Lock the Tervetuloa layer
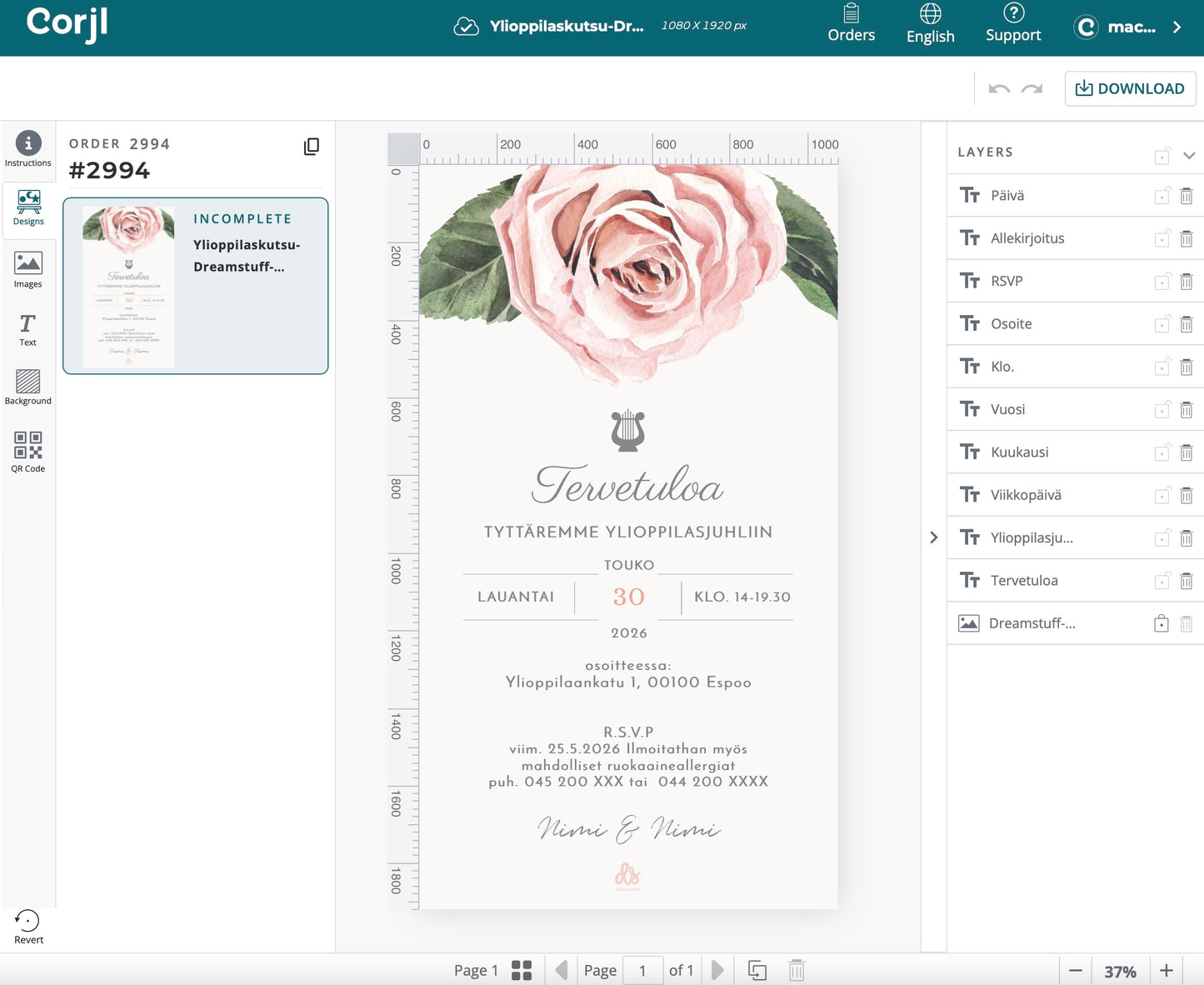The width and height of the screenshot is (1204, 985). coord(1162,580)
